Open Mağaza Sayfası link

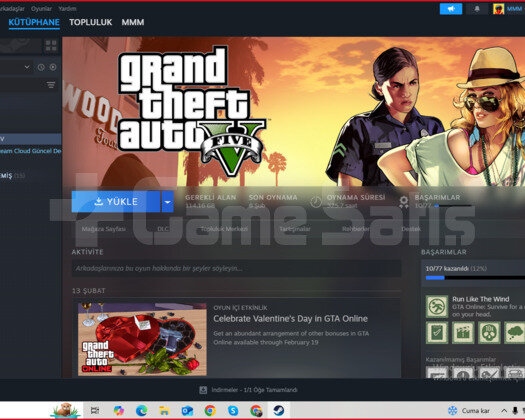point(104,229)
